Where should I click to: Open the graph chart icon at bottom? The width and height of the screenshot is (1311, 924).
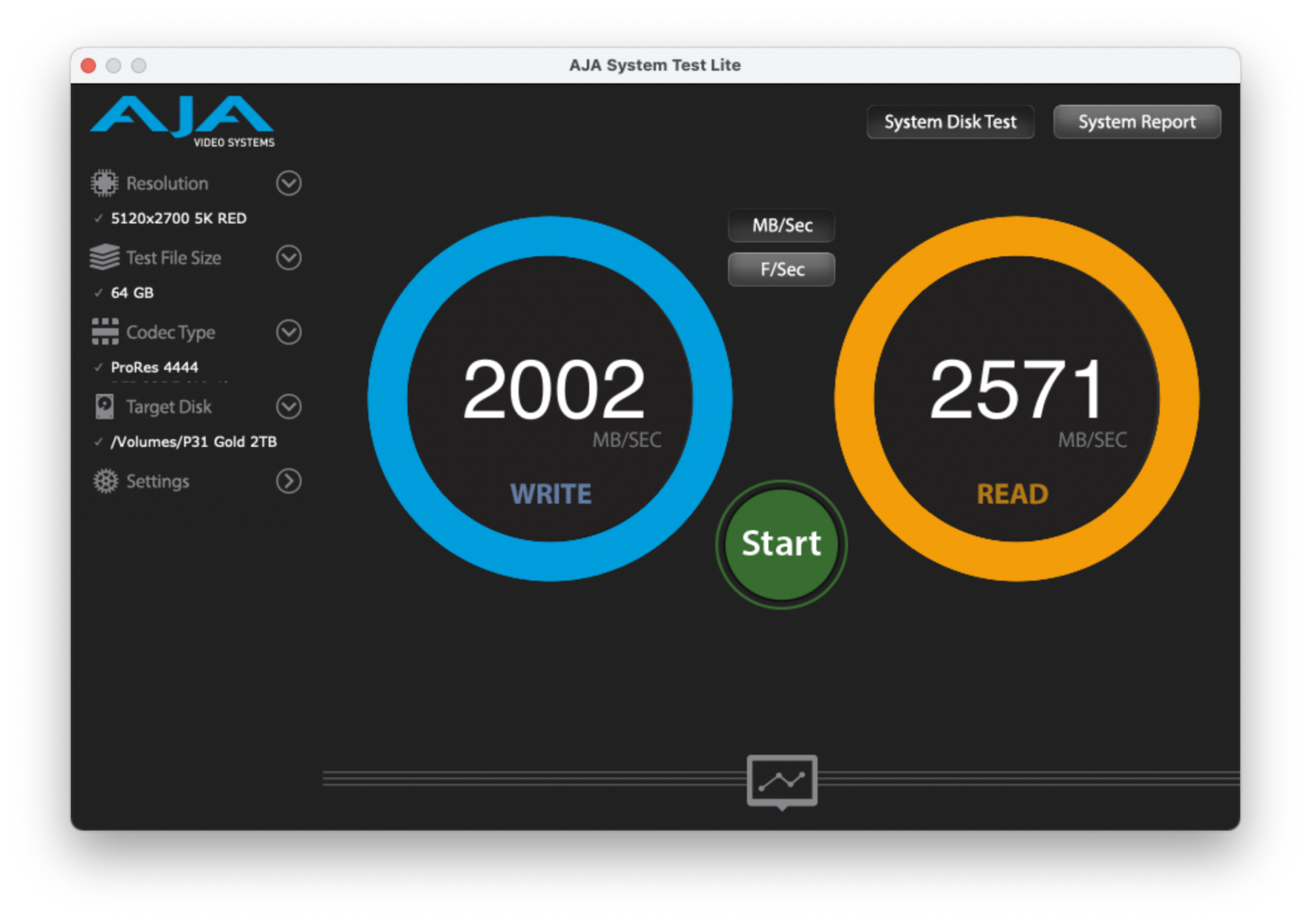781,781
